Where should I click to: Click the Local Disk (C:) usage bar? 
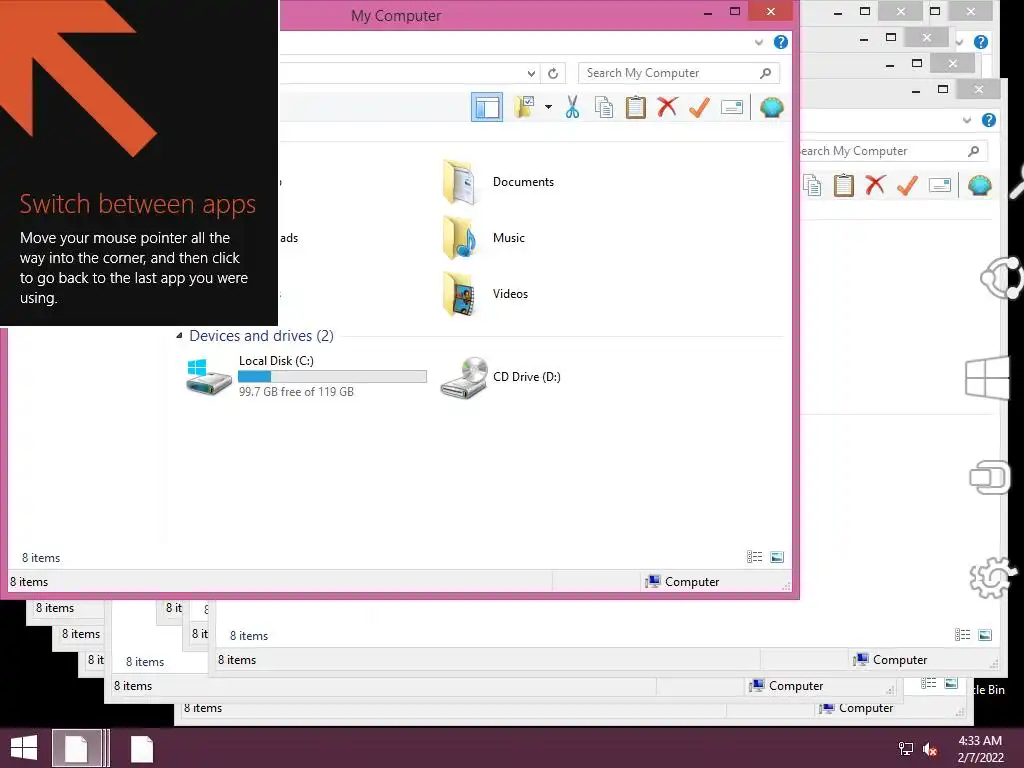pyautogui.click(x=332, y=376)
